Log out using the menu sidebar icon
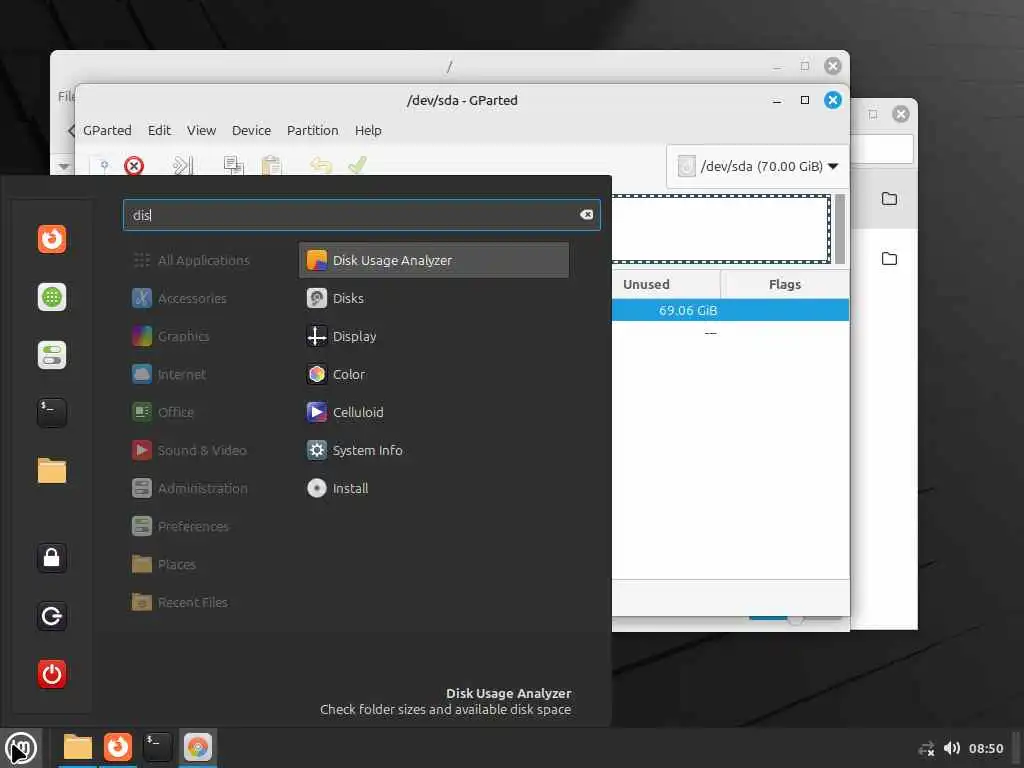1024x768 pixels. (52, 616)
